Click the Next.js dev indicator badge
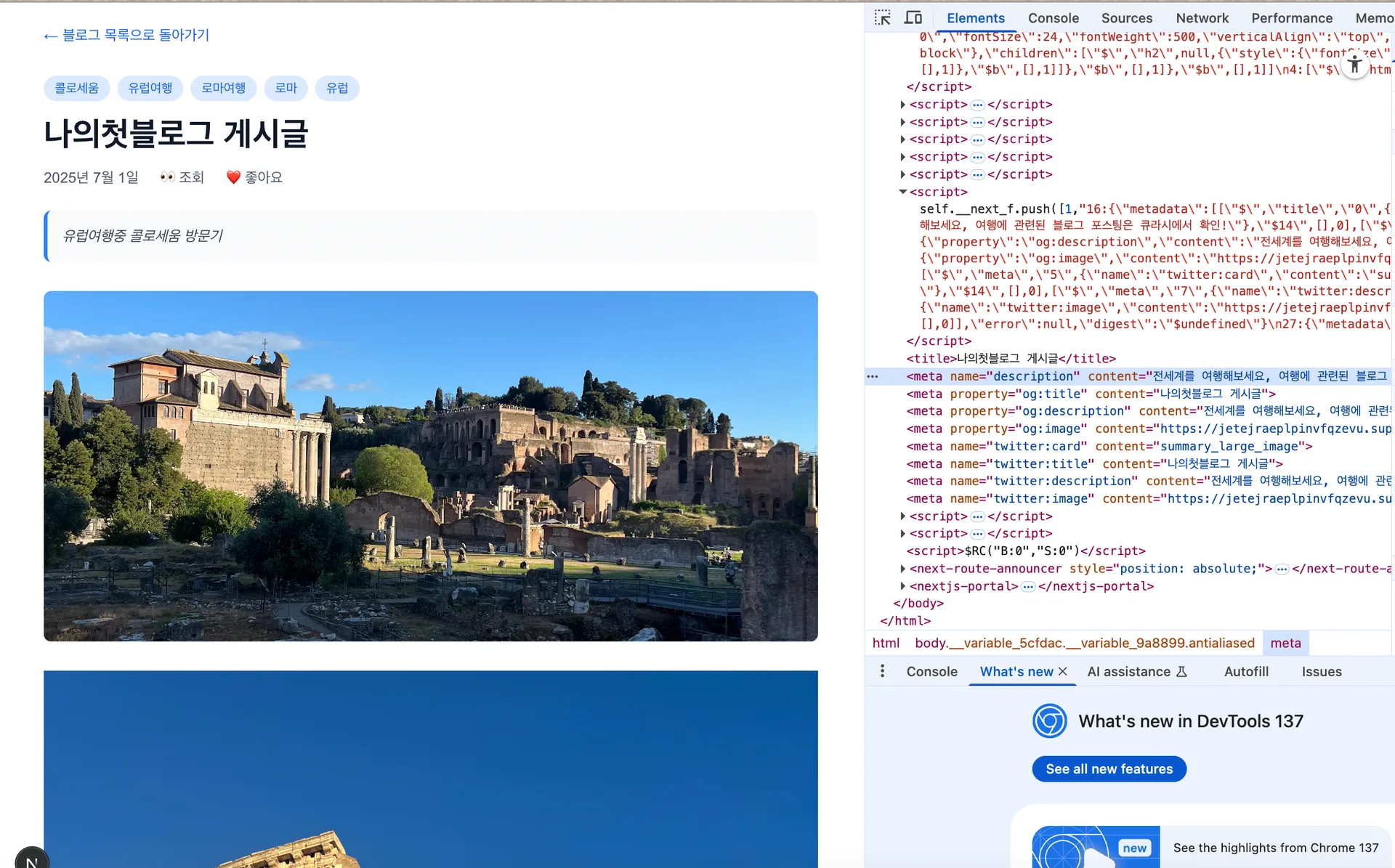Screen dimensions: 1395x868 (x=32, y=859)
